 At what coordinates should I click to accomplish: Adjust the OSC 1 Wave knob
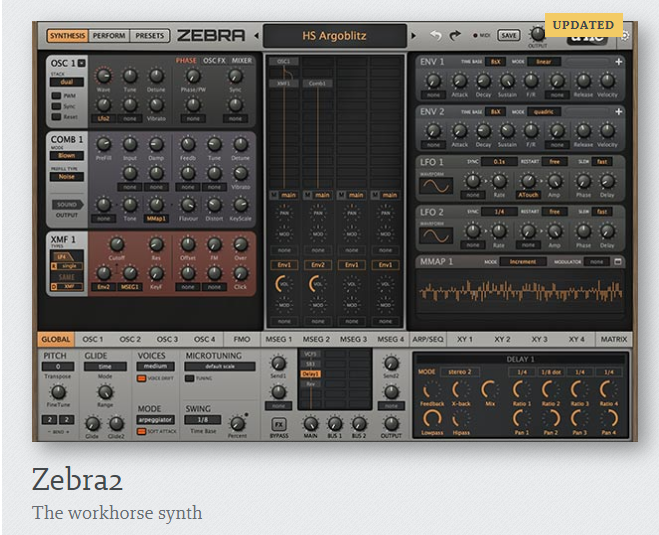pyautogui.click(x=103, y=76)
